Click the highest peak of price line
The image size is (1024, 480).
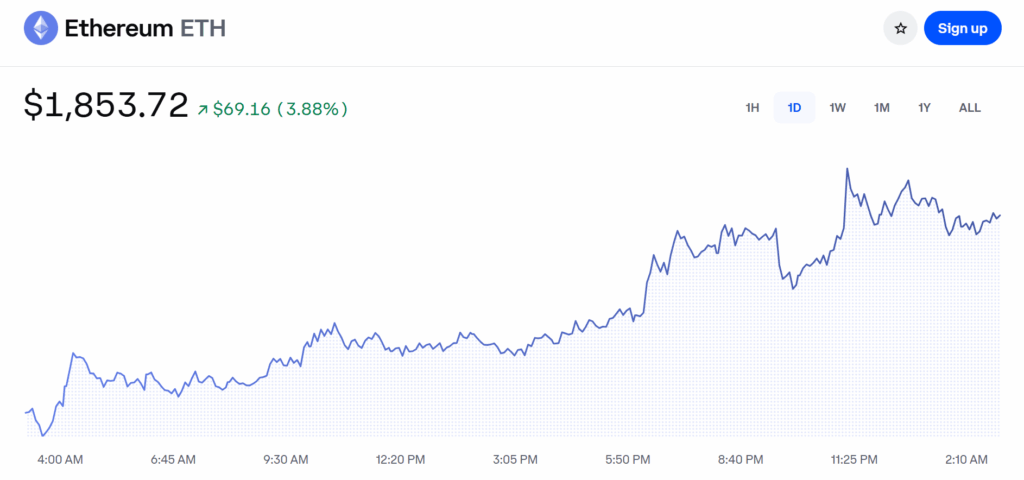coord(847,169)
